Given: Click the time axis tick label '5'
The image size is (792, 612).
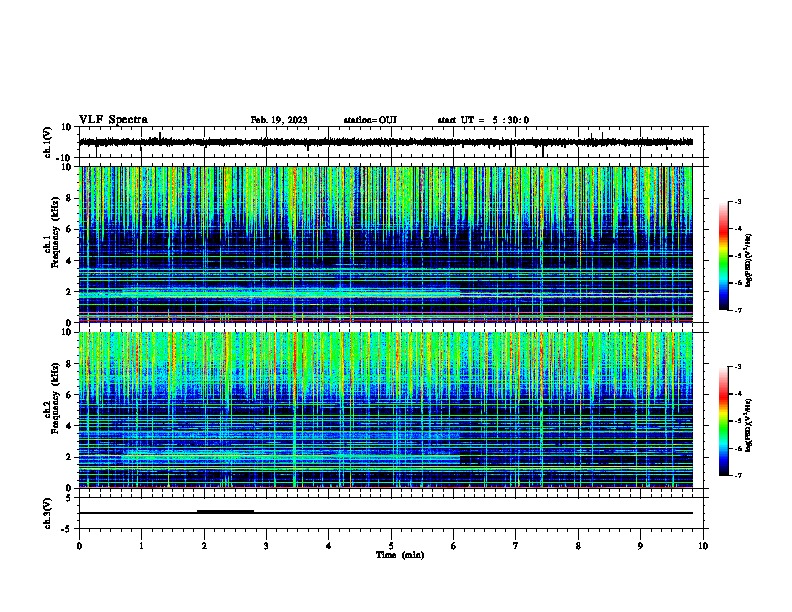Looking at the screenshot, I should click(x=391, y=546).
